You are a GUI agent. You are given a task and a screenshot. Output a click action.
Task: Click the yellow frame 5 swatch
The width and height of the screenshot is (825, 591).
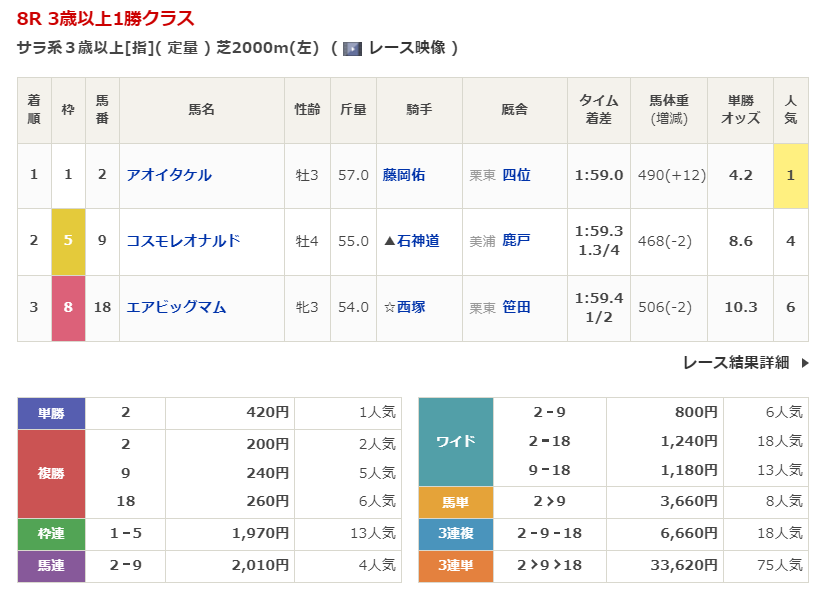coord(68,241)
